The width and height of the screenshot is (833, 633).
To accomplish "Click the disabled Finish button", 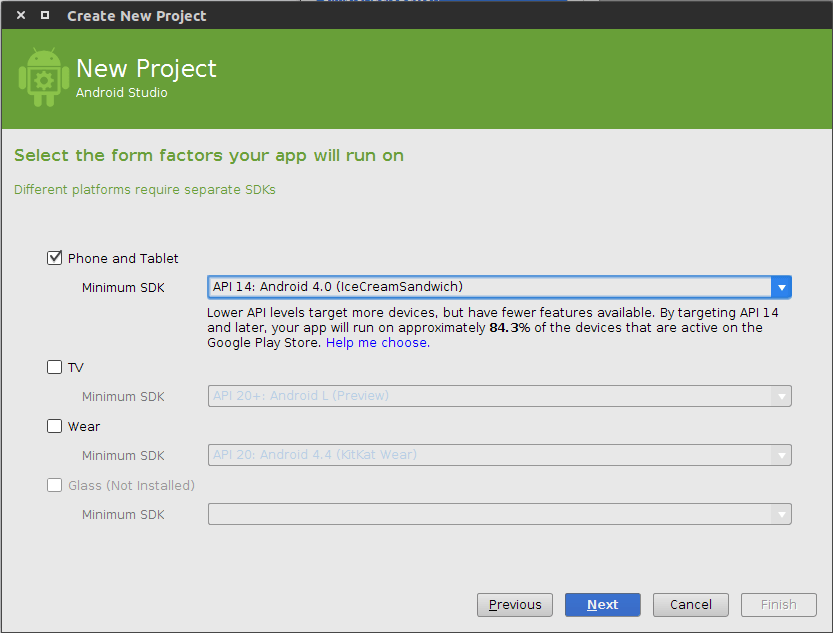I will (x=779, y=605).
